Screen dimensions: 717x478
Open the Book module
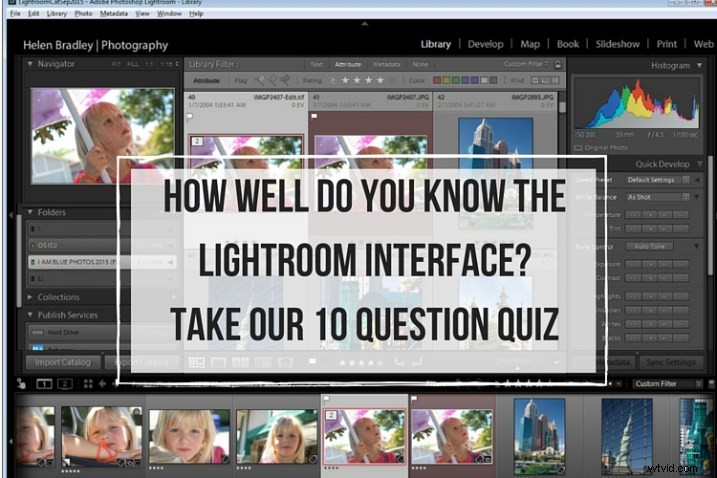coord(567,44)
